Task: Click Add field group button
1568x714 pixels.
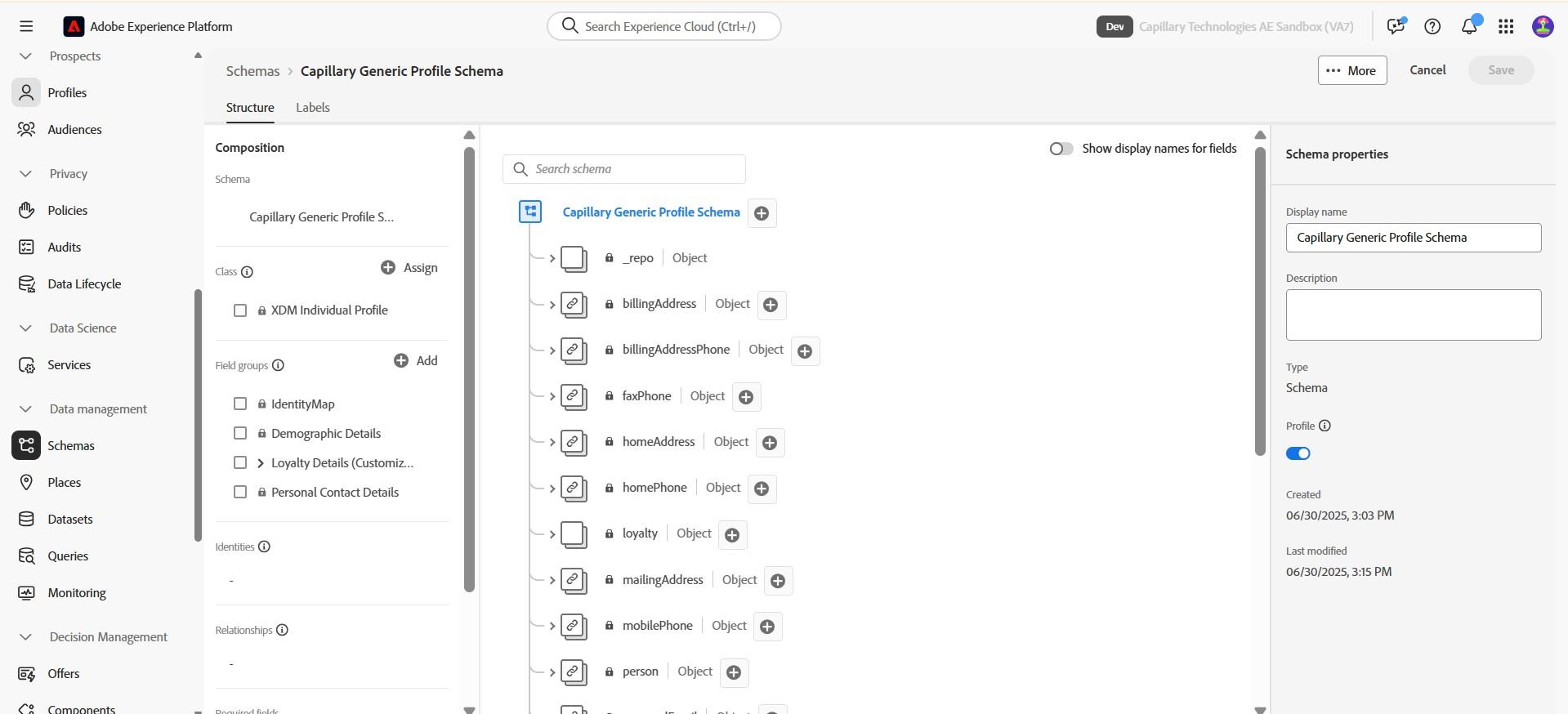Action: 416,361
